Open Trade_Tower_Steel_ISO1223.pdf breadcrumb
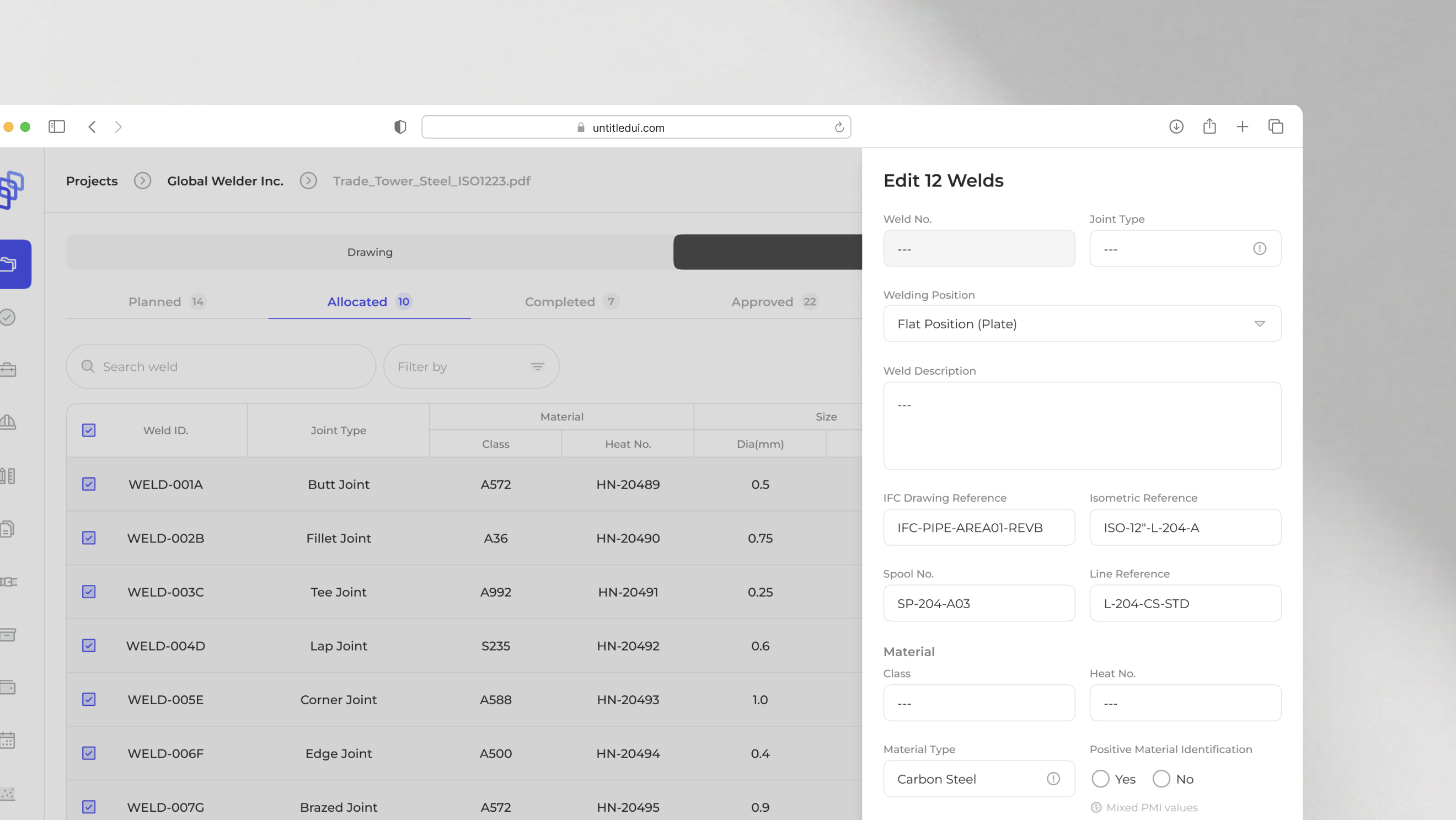 pos(431,181)
